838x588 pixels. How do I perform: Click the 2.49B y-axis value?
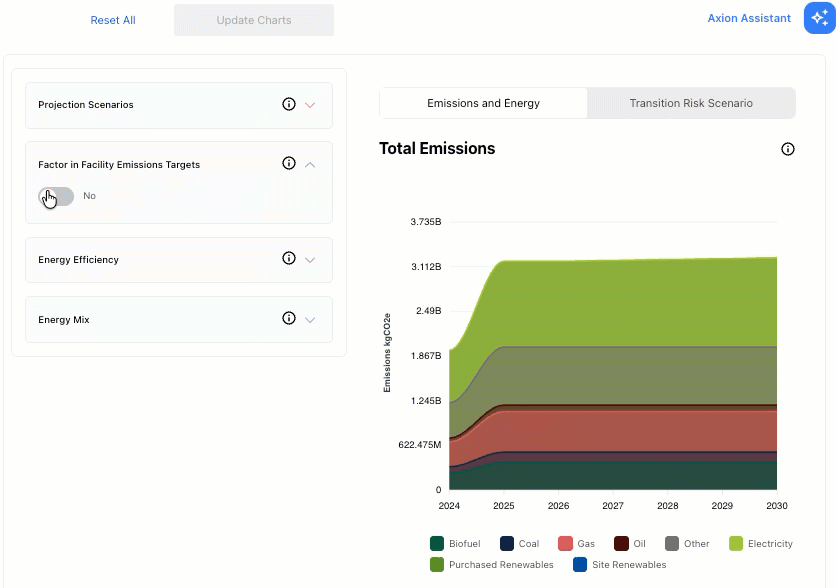click(x=429, y=311)
